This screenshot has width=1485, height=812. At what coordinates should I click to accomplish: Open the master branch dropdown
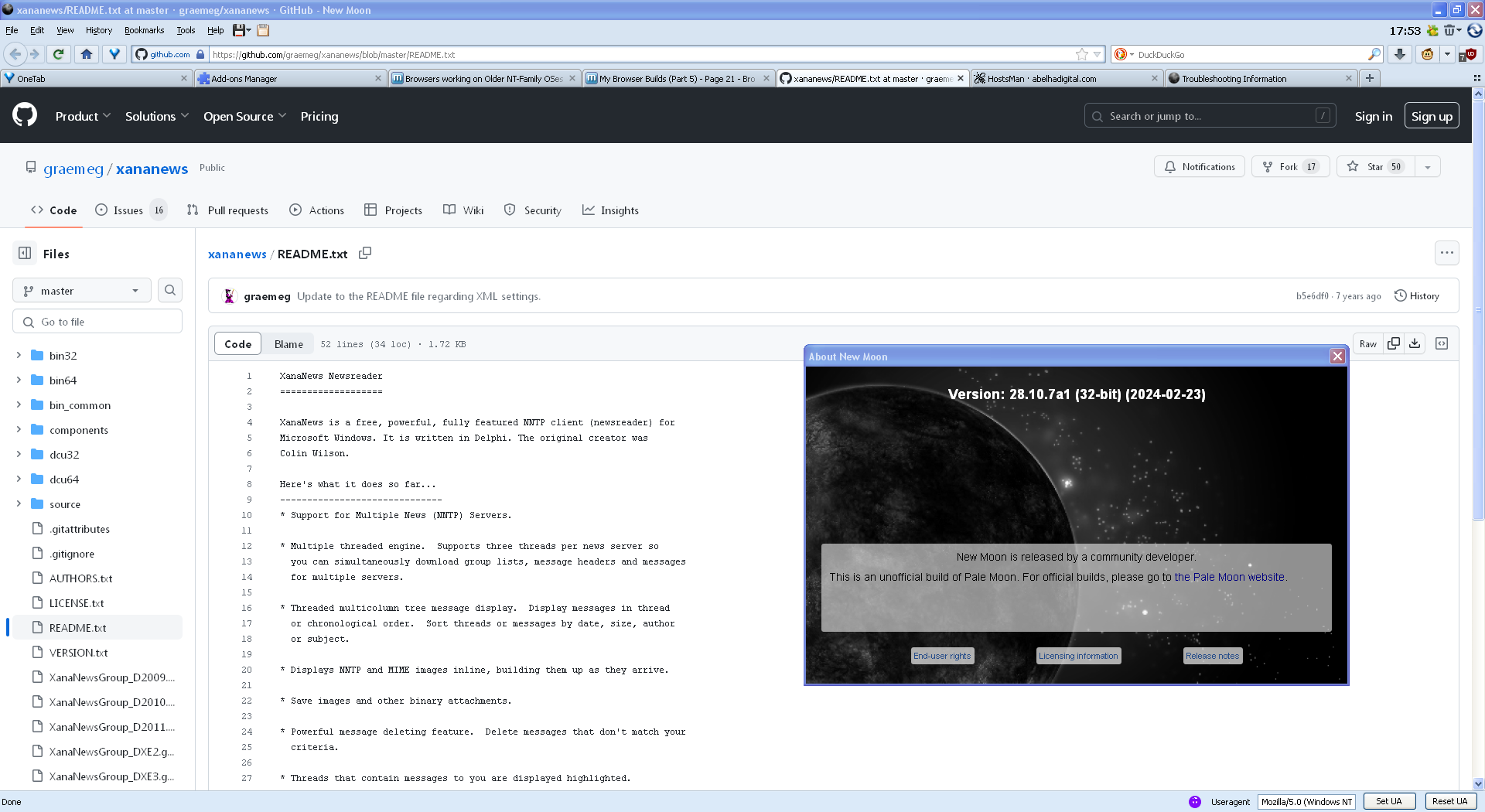click(x=82, y=291)
